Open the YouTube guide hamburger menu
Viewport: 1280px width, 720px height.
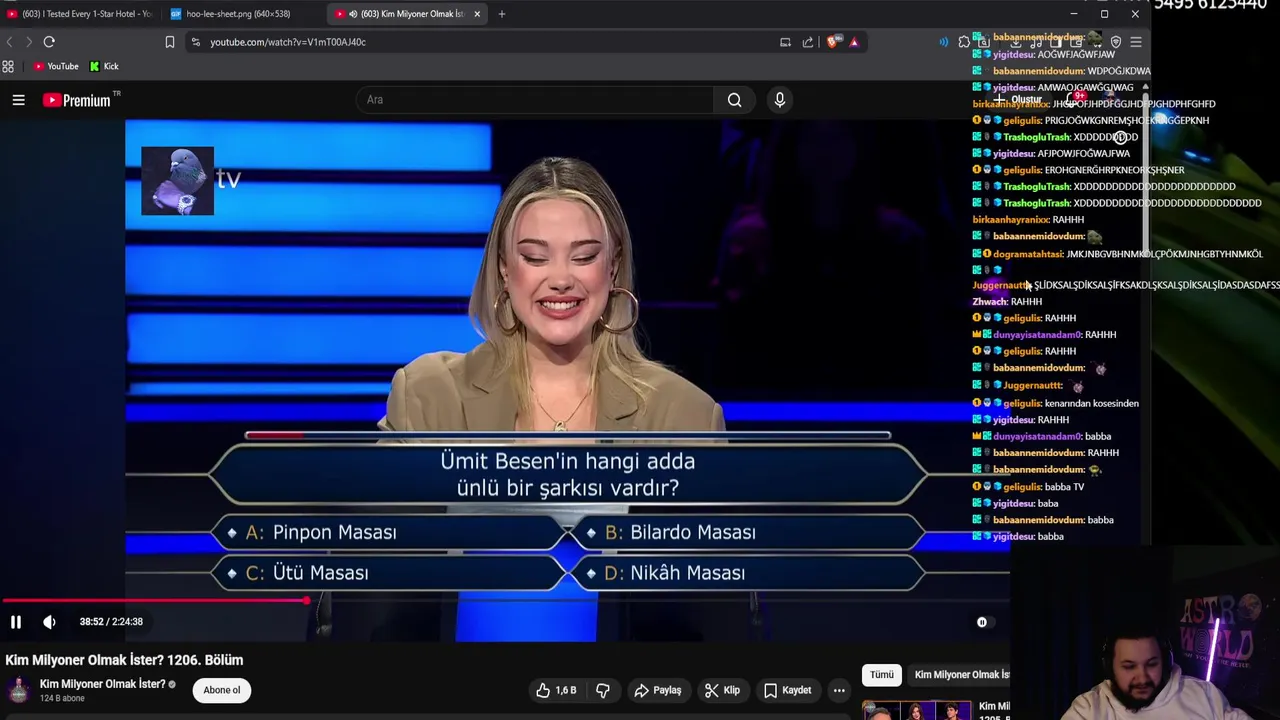[x=18, y=100]
